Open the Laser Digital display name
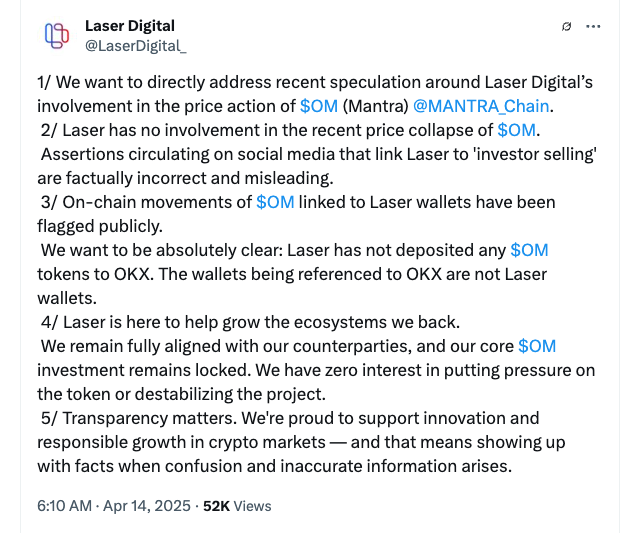 [x=130, y=25]
